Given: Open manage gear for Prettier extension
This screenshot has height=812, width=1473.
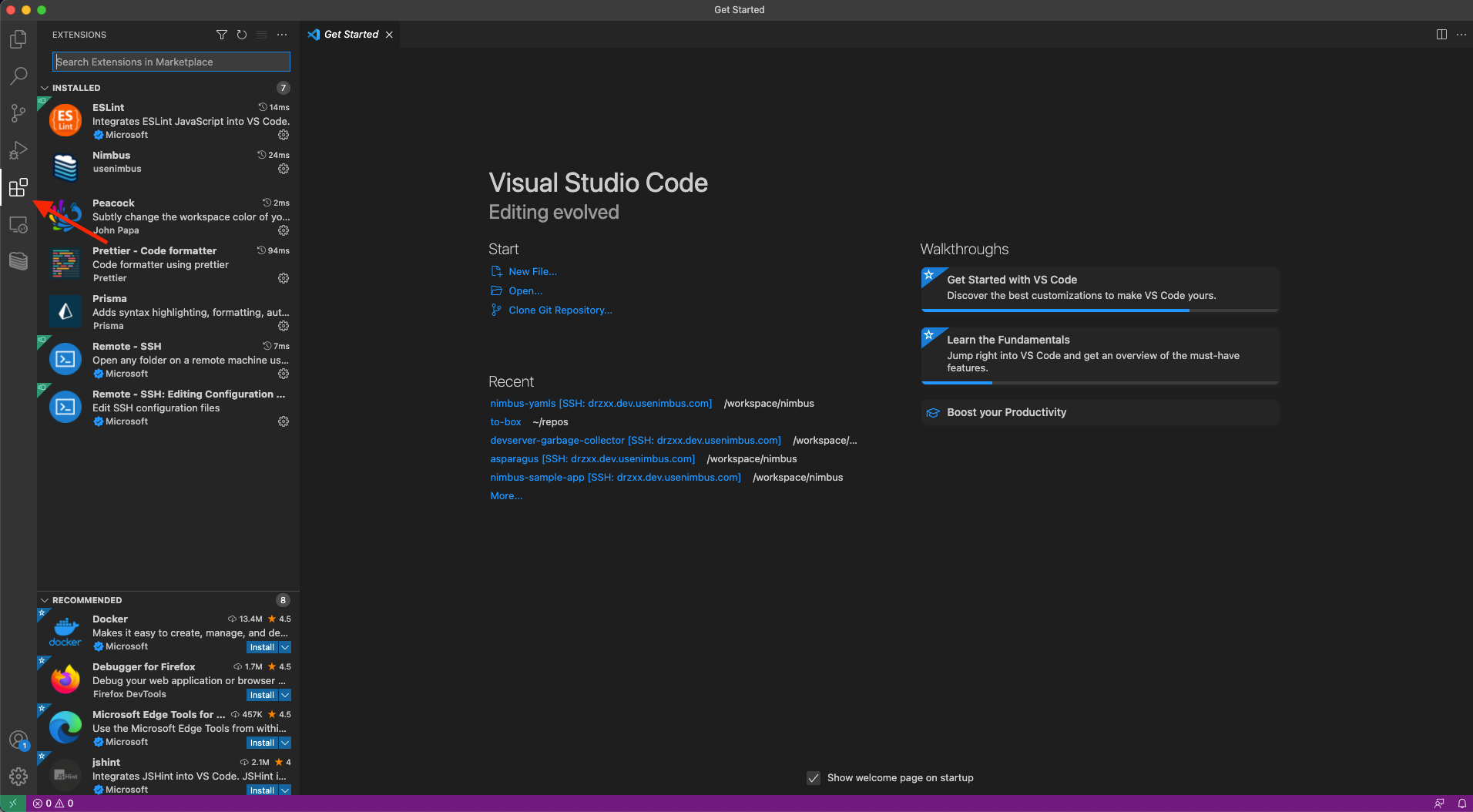Looking at the screenshot, I should point(284,278).
